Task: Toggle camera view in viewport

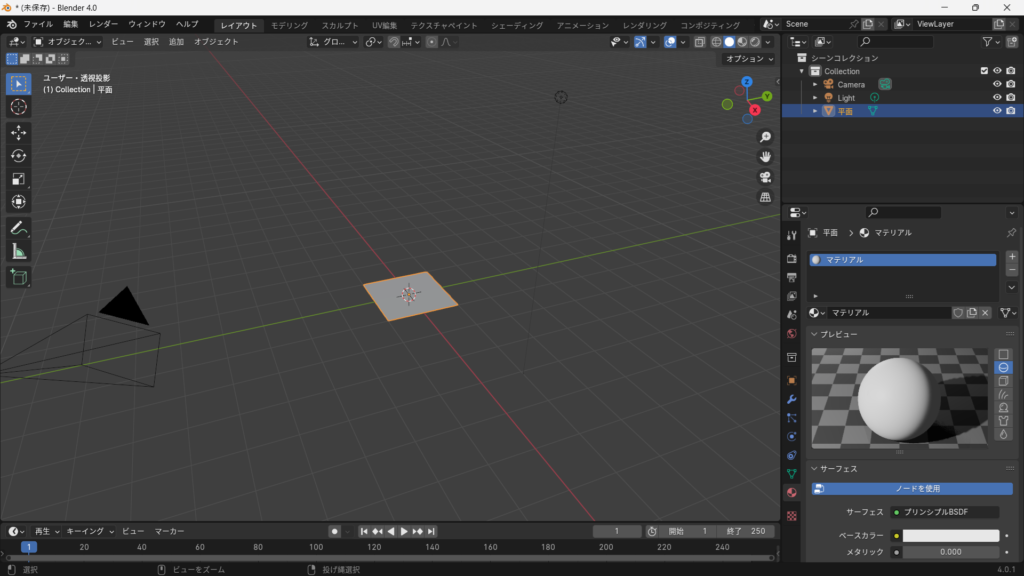Action: click(766, 177)
